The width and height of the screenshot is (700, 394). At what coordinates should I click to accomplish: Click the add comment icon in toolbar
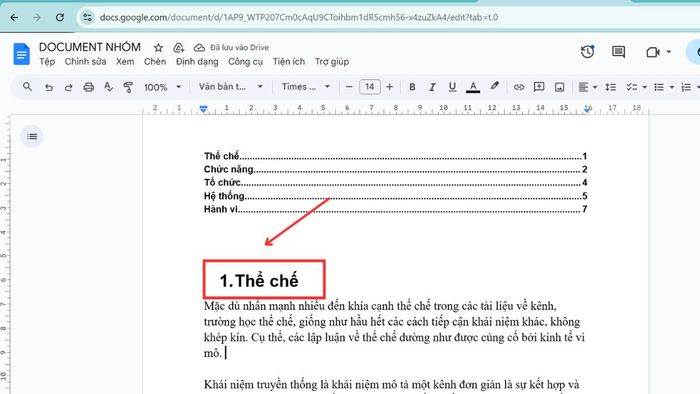[x=539, y=87]
